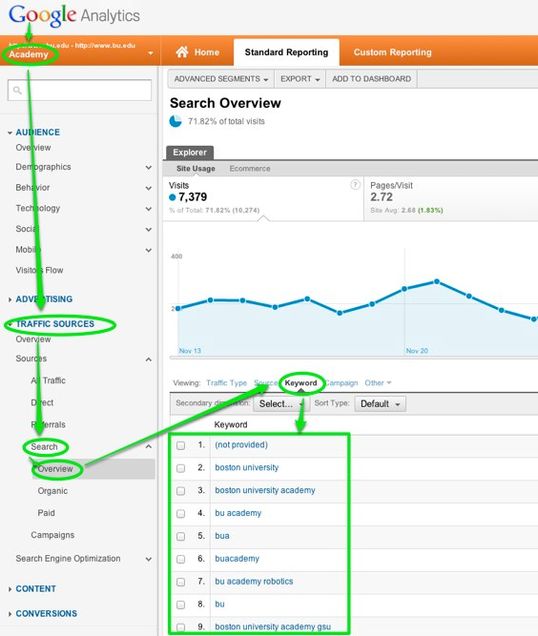This screenshot has width=538, height=636.
Task: Open Audience Overview in sidebar
Action: 33,147
